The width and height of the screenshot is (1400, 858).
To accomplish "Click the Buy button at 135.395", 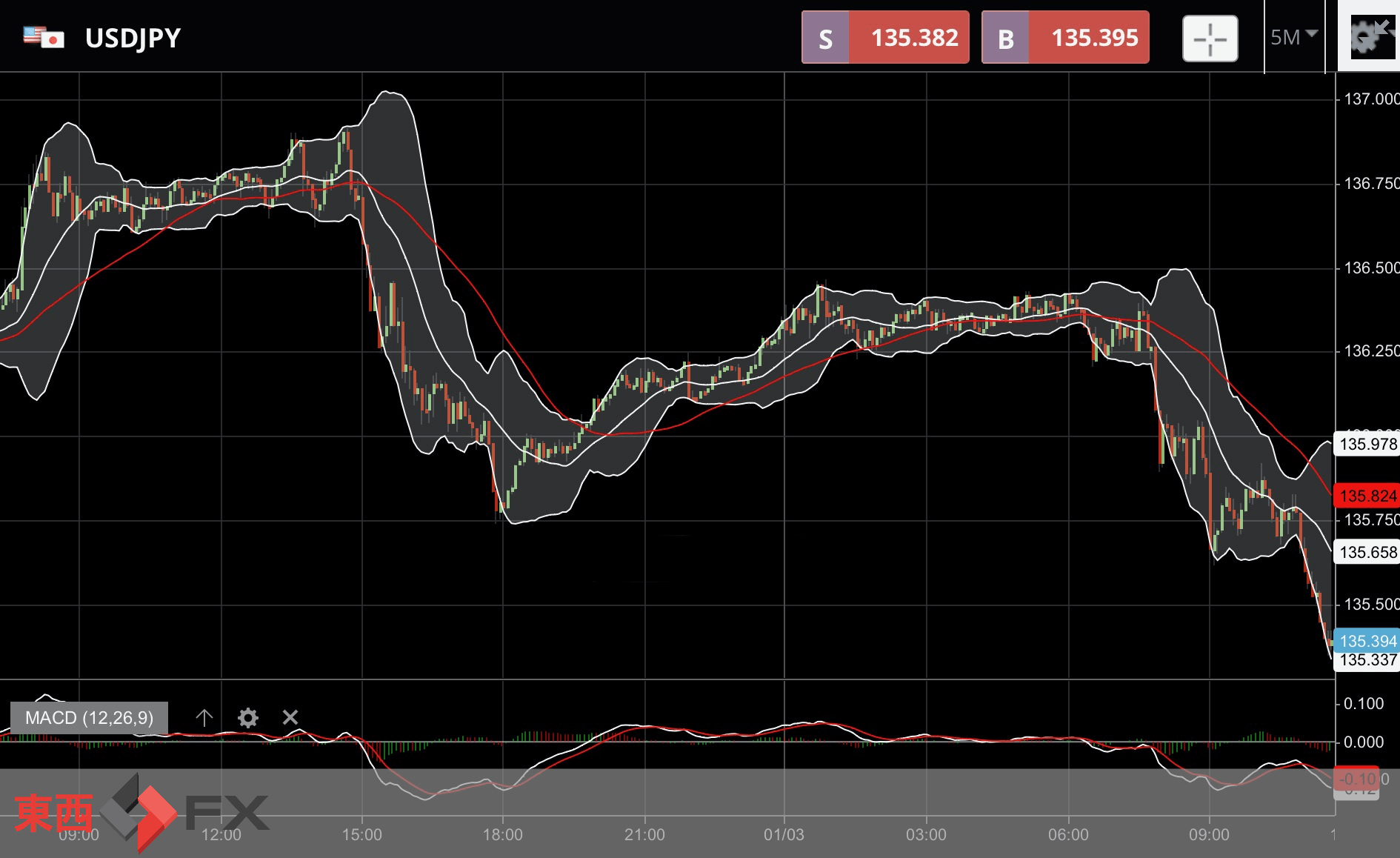I will [x=1065, y=38].
